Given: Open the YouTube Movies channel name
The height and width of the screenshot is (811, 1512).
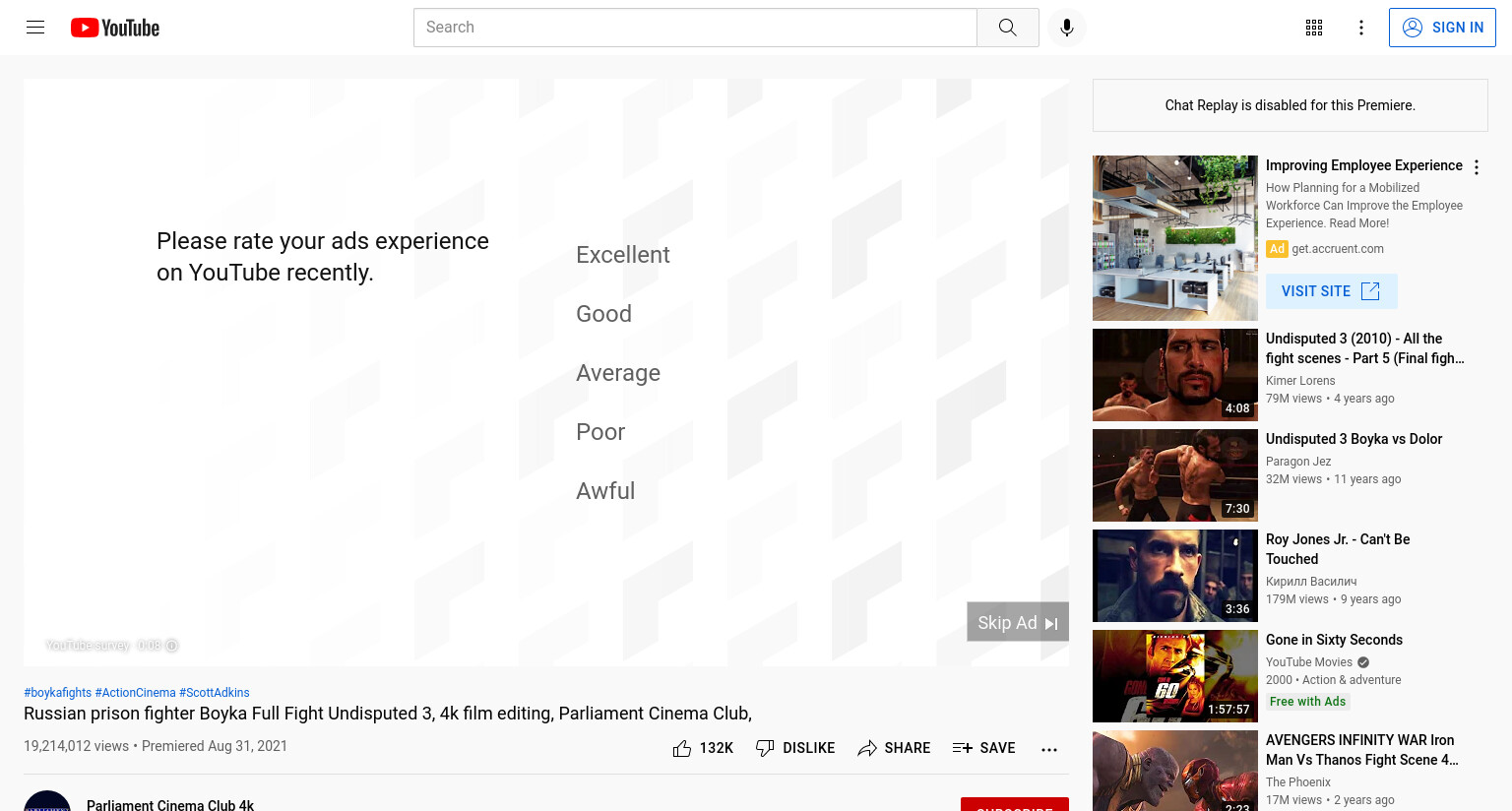Looking at the screenshot, I should 1309,662.
